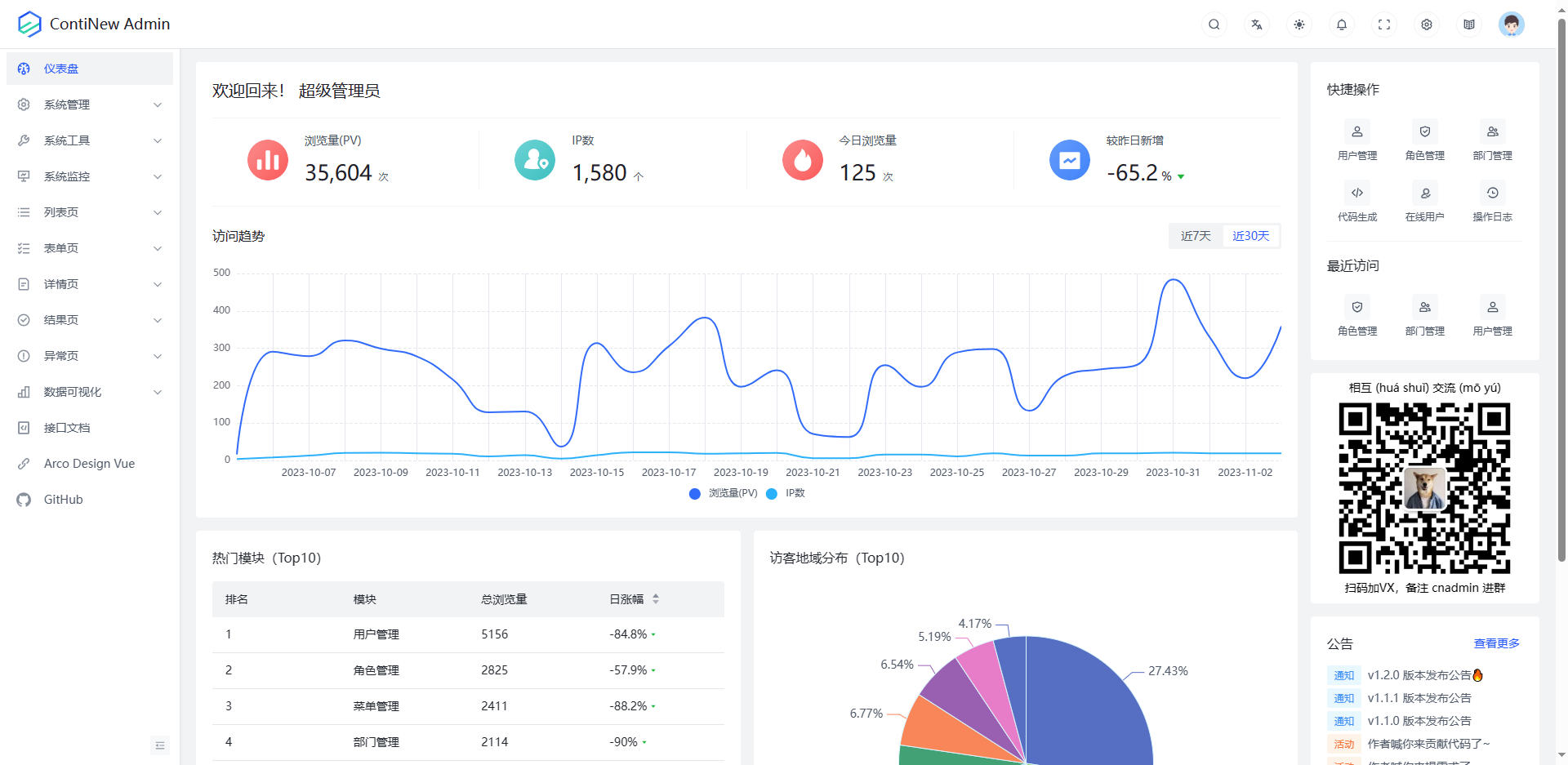The height and width of the screenshot is (765, 1568).
Task: Open 在线用户 quick action icon
Action: coord(1424,193)
